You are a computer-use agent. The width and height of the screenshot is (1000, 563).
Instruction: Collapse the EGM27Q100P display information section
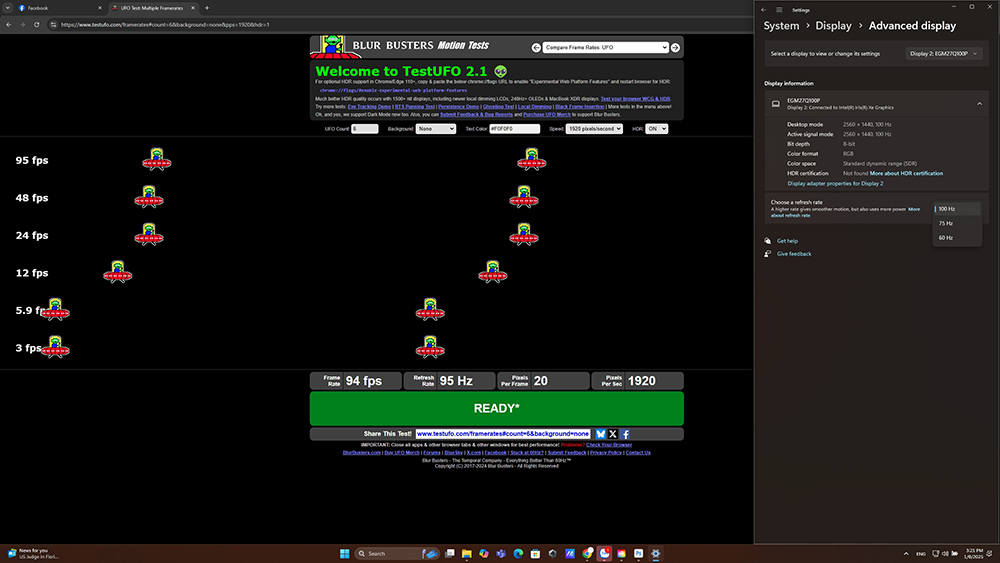pyautogui.click(x=980, y=104)
